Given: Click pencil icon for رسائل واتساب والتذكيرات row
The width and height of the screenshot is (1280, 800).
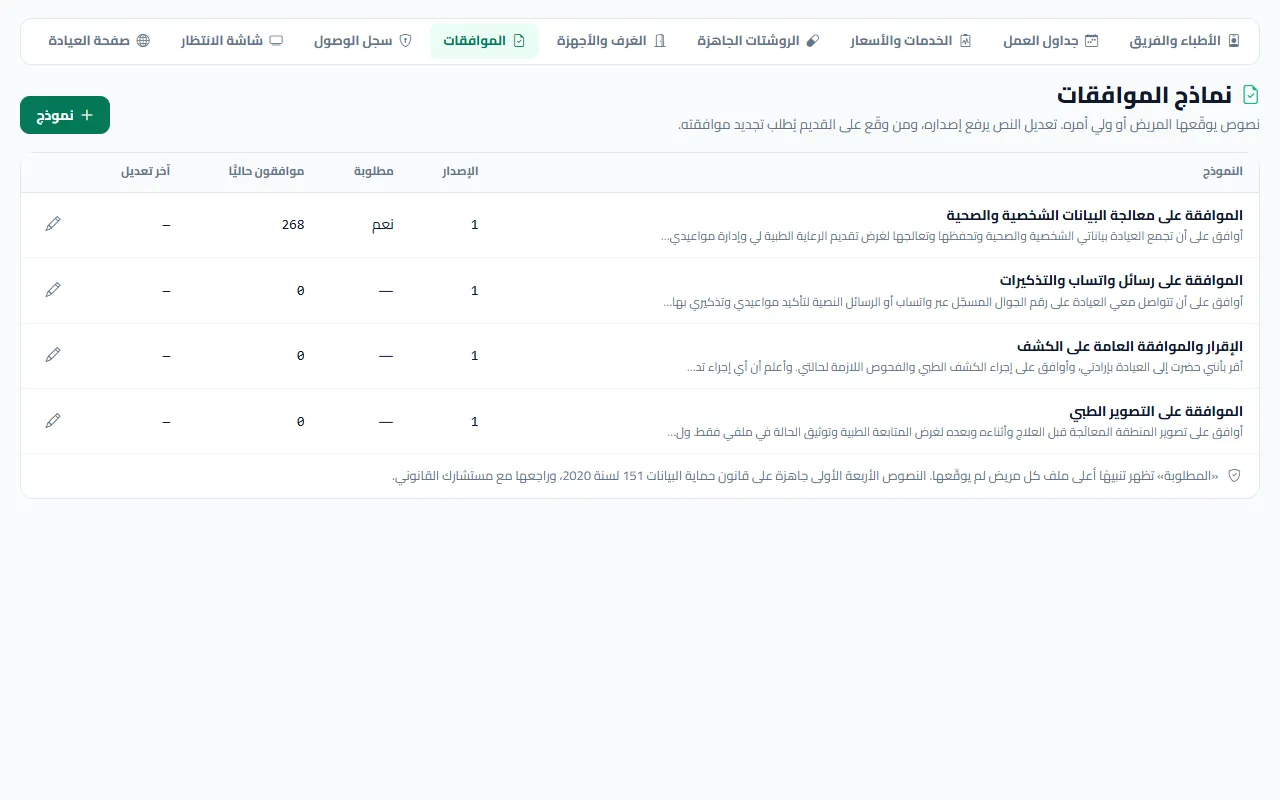Looking at the screenshot, I should 53,289.
